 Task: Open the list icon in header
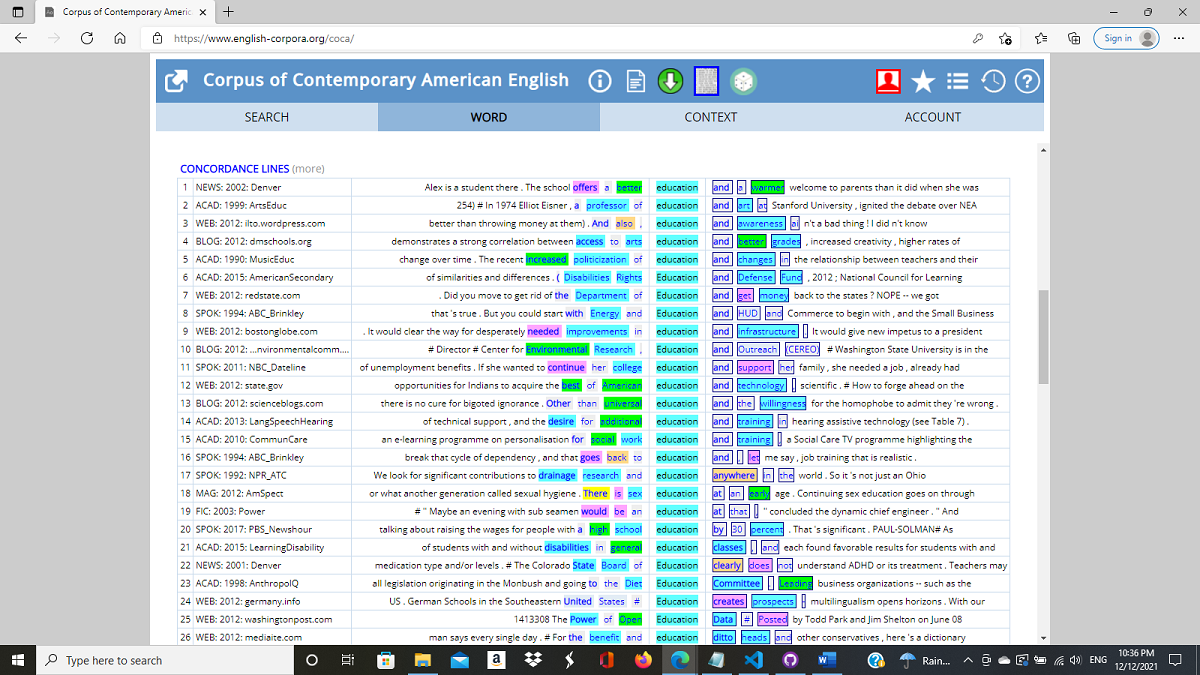(x=958, y=81)
